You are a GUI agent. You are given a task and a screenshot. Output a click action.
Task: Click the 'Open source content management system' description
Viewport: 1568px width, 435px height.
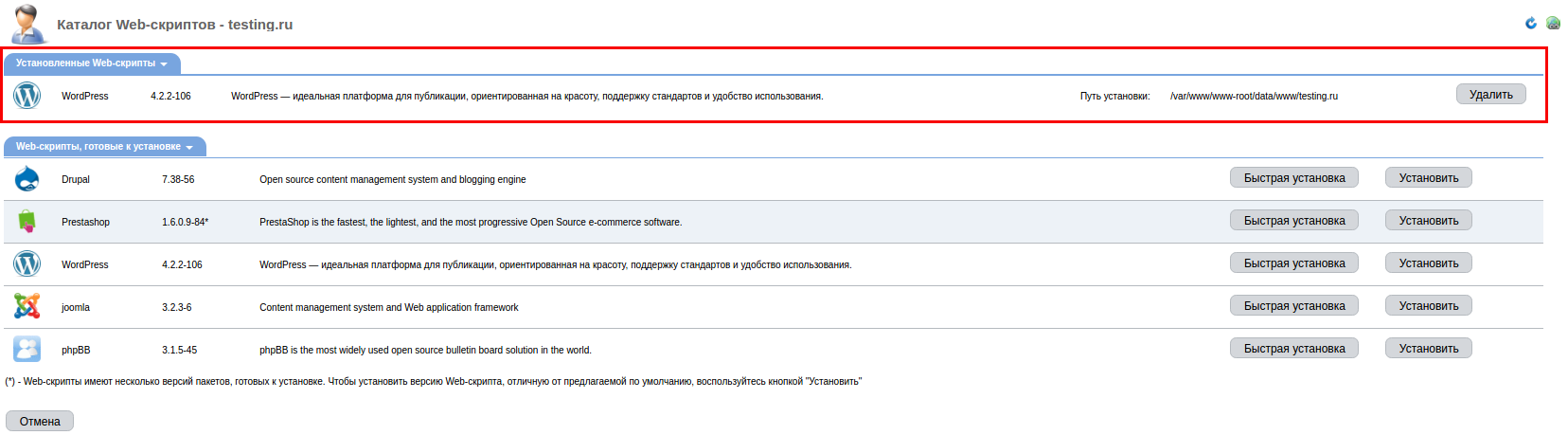[393, 179]
